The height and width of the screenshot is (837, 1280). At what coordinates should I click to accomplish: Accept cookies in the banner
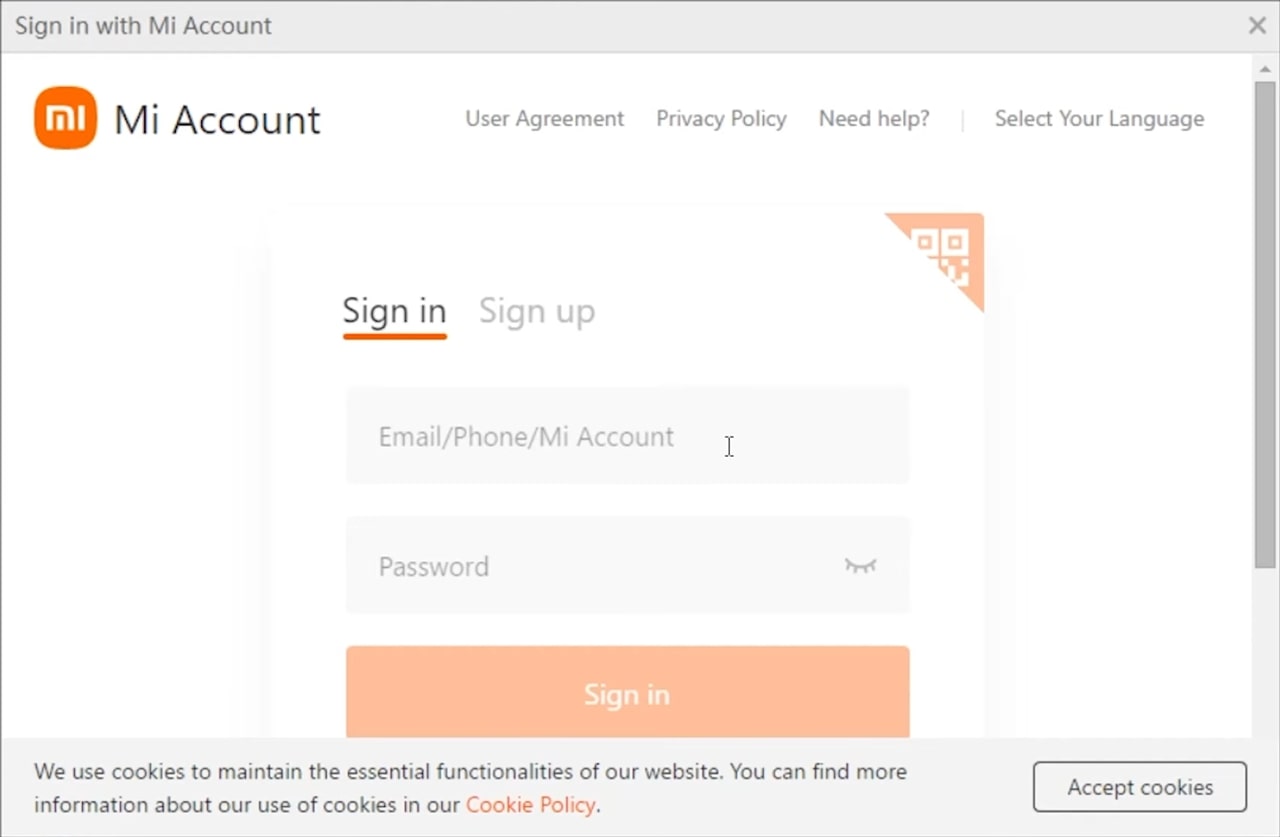point(1140,787)
